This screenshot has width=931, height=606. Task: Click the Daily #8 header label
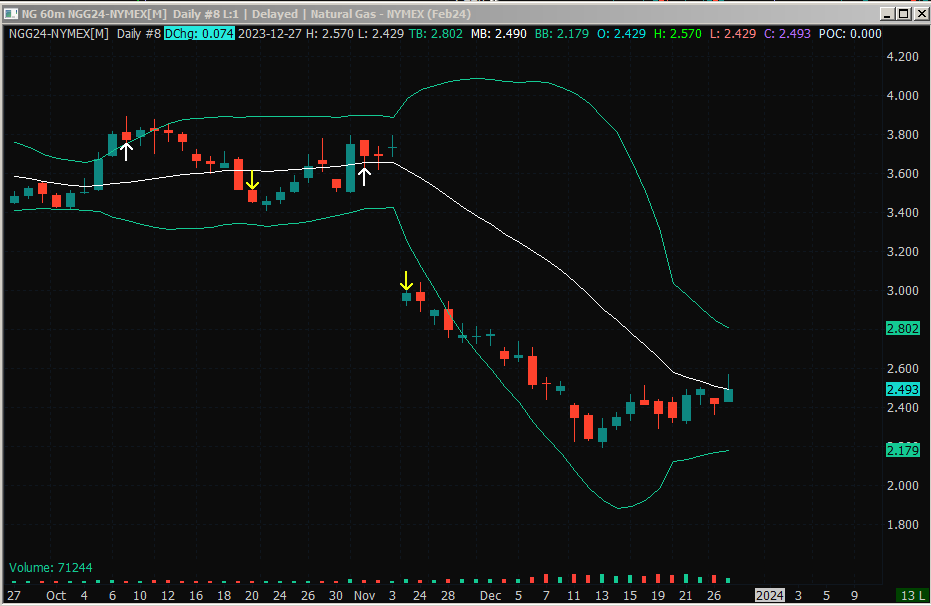tap(138, 33)
